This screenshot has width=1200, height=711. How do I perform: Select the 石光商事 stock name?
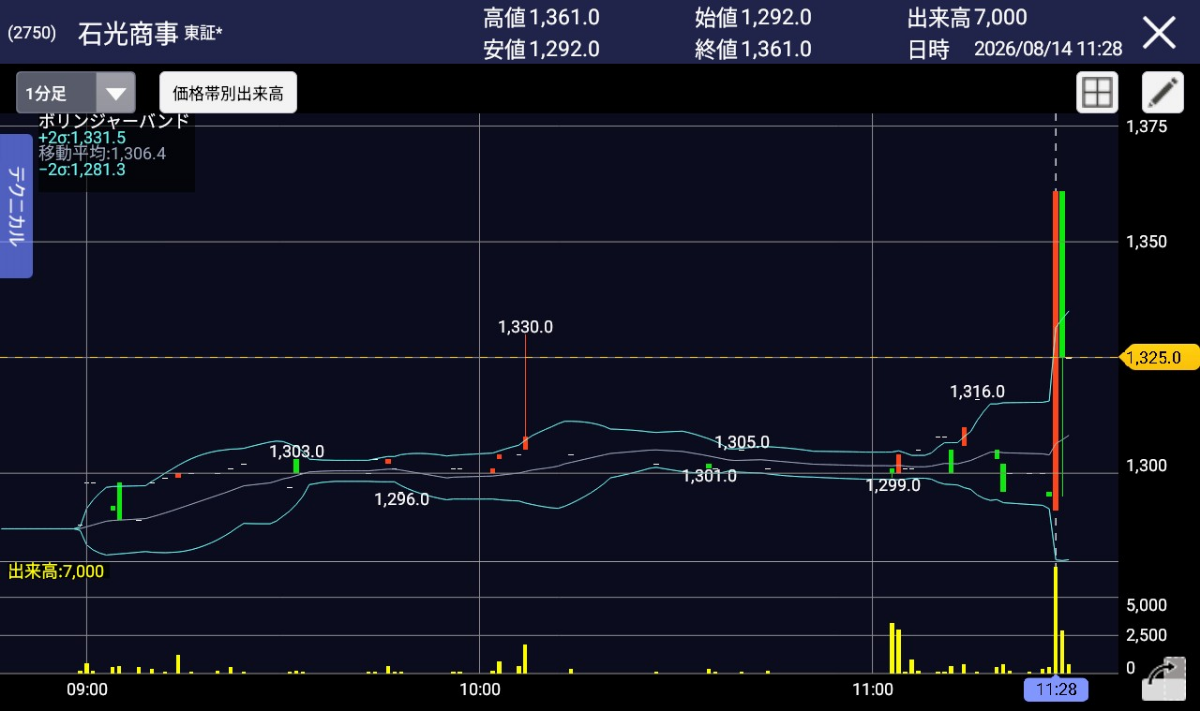(129, 32)
